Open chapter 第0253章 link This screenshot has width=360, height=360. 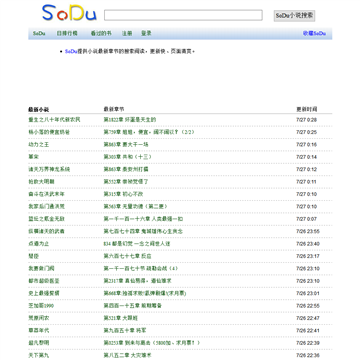(152, 343)
